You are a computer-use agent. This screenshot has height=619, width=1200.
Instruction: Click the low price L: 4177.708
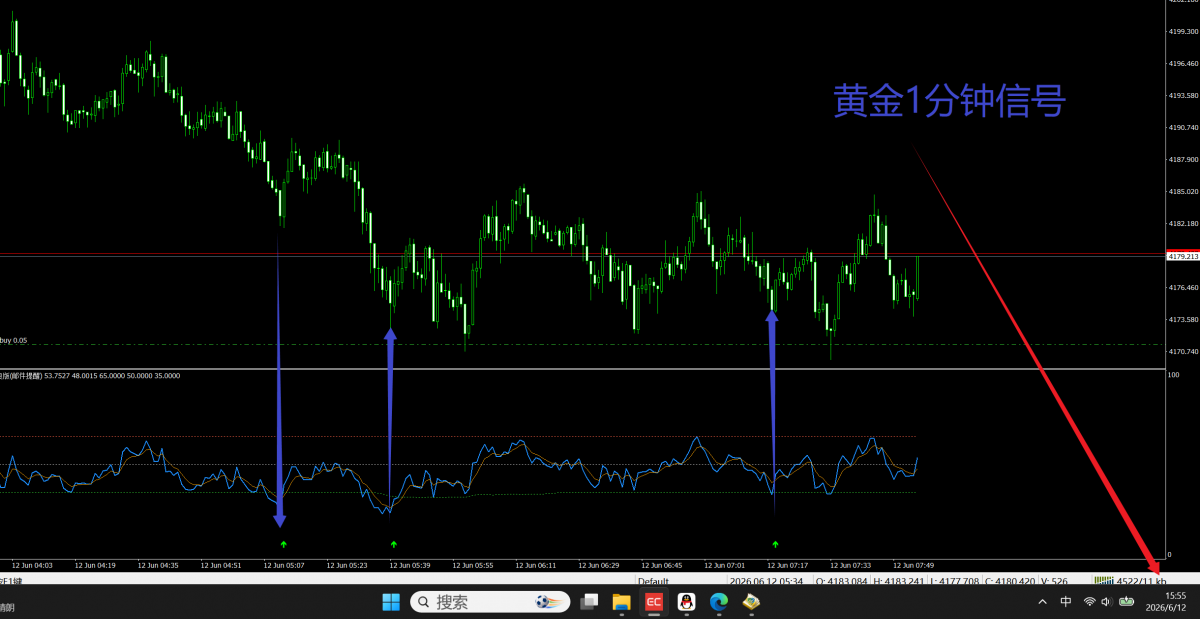coord(954,581)
